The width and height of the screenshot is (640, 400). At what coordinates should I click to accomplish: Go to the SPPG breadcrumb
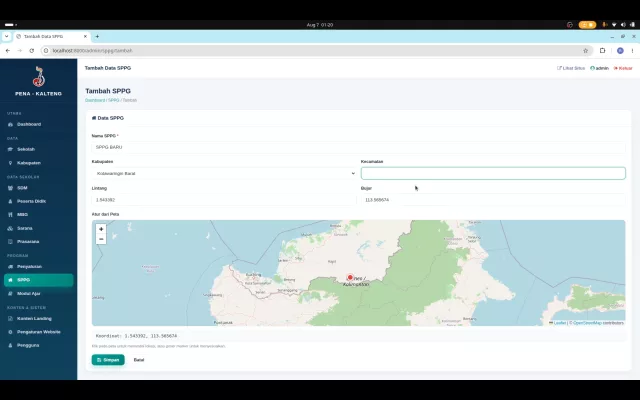(113, 100)
